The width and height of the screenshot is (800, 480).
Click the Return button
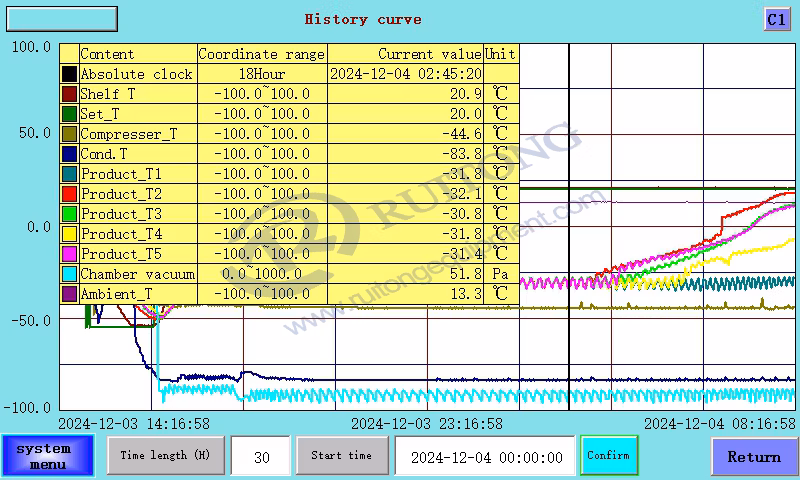754,457
